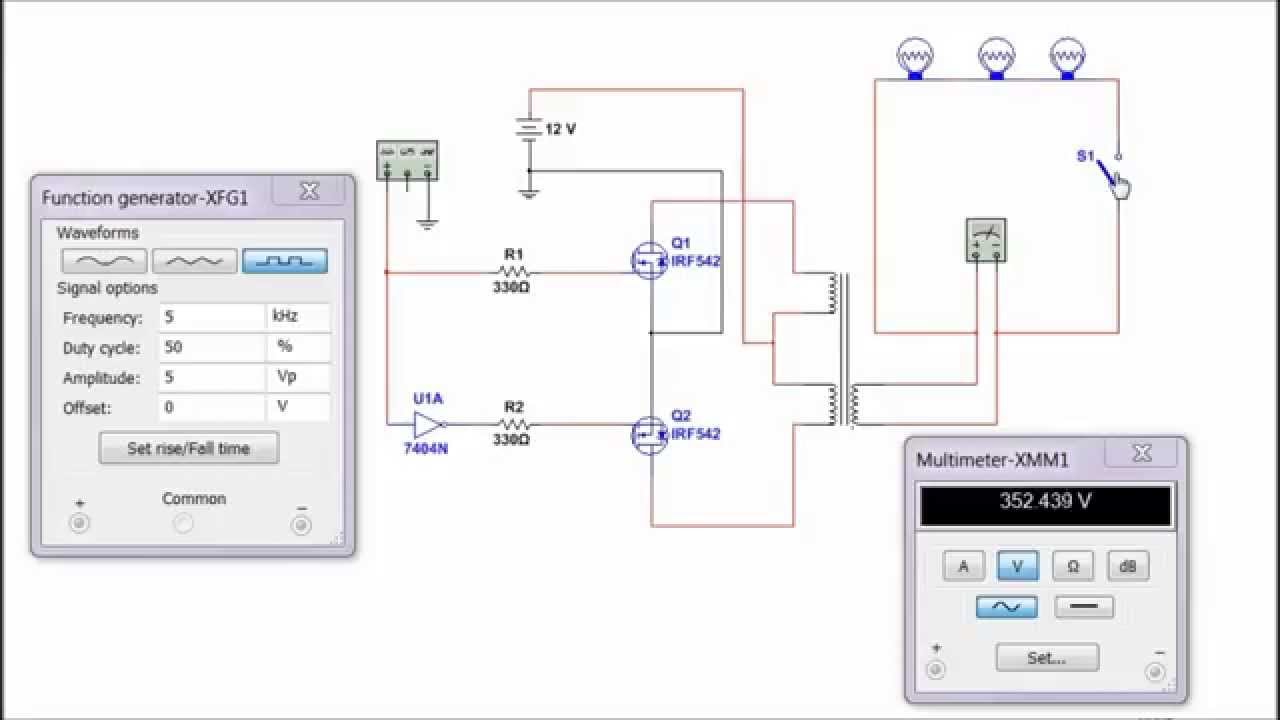
Task: Select the middle lamp
Action: (x=997, y=57)
